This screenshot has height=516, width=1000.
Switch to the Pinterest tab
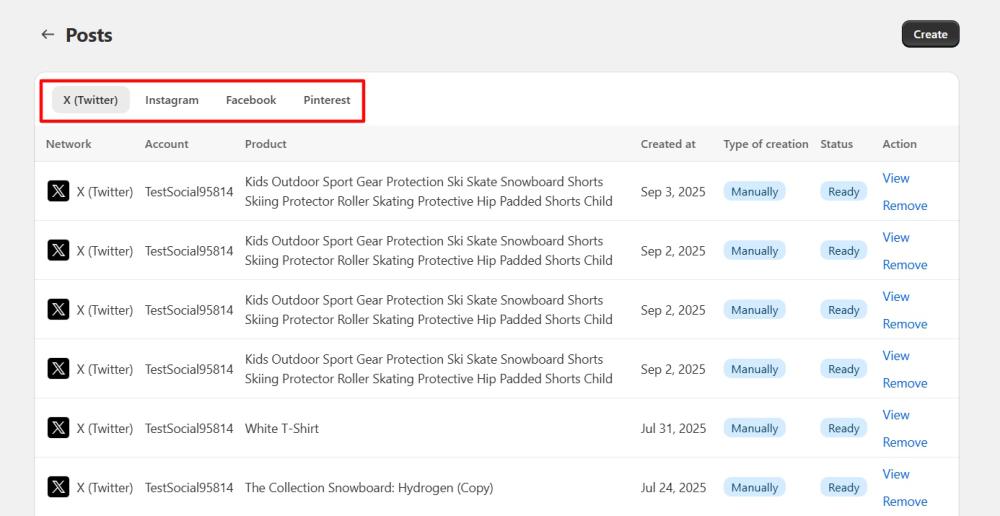[x=327, y=100]
